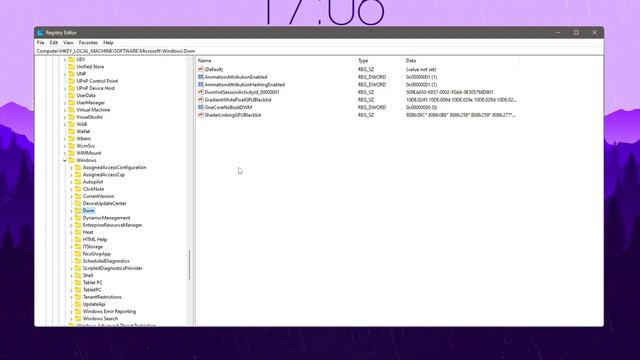The width and height of the screenshot is (640, 360).
Task: Expand the EnterpriseResourceManager key
Action: (71, 225)
